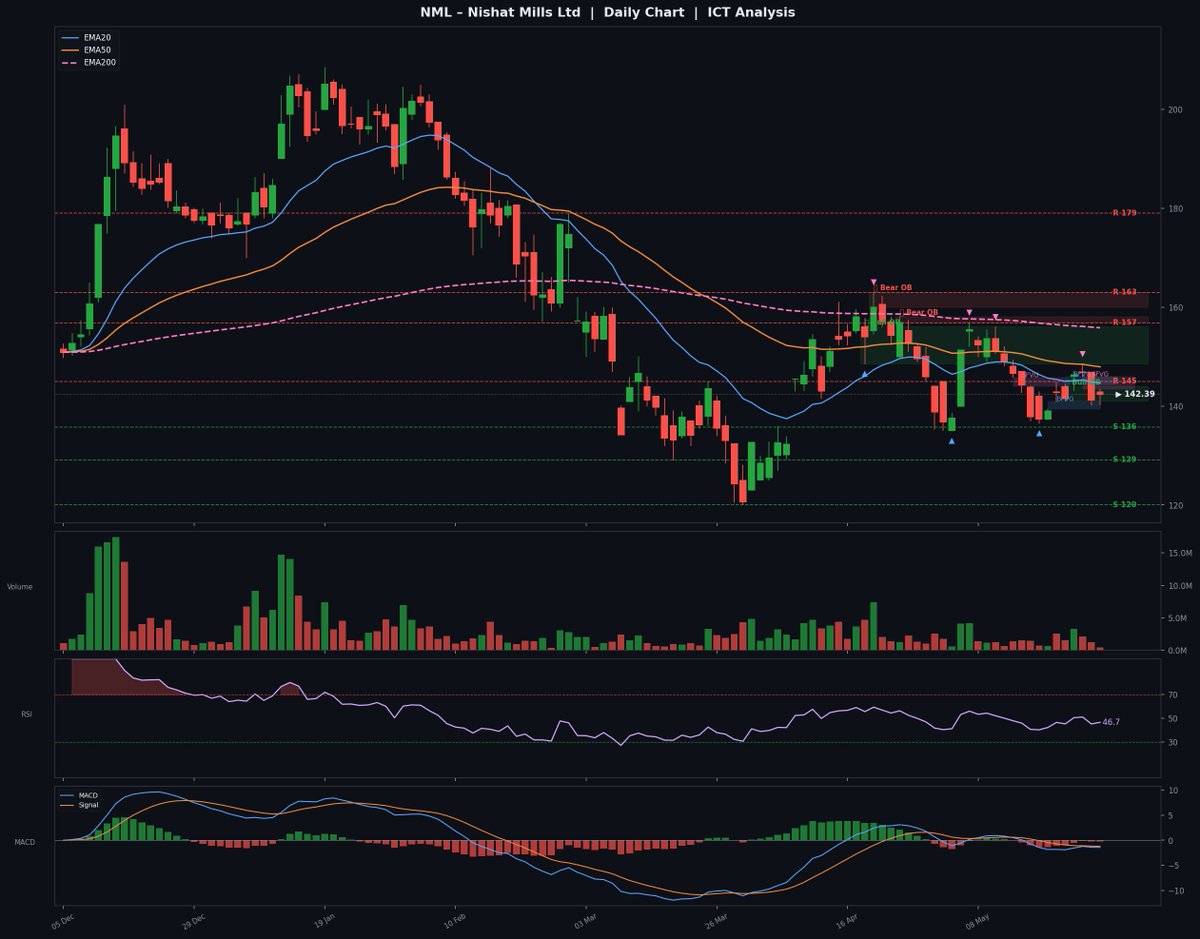1200x939 pixels.
Task: Click the 0.0M volume axis tick
Action: [1179, 650]
